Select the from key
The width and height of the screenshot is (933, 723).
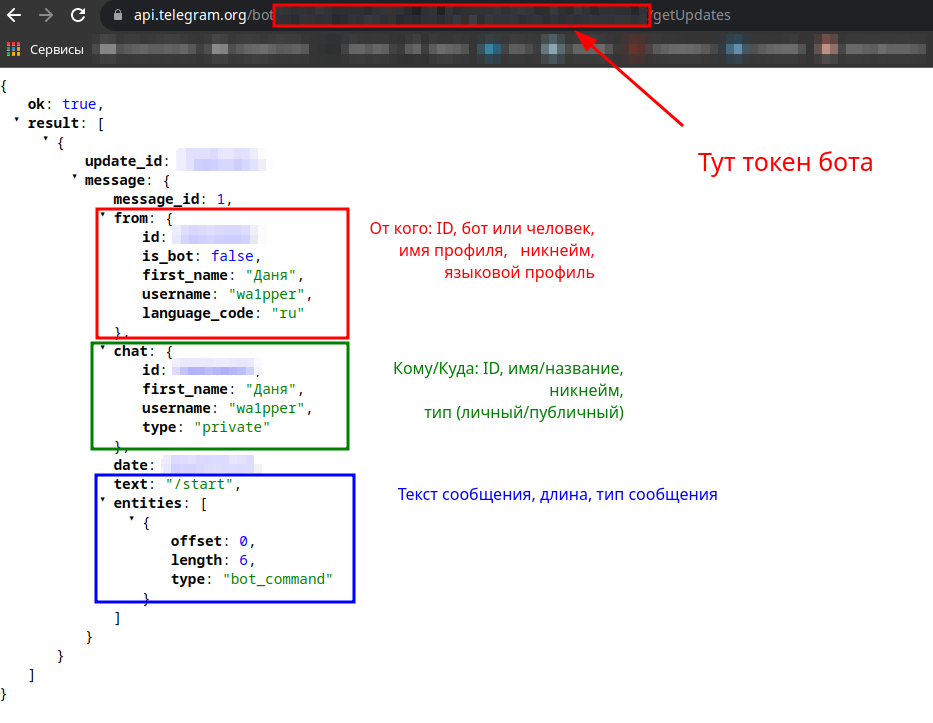(130, 218)
